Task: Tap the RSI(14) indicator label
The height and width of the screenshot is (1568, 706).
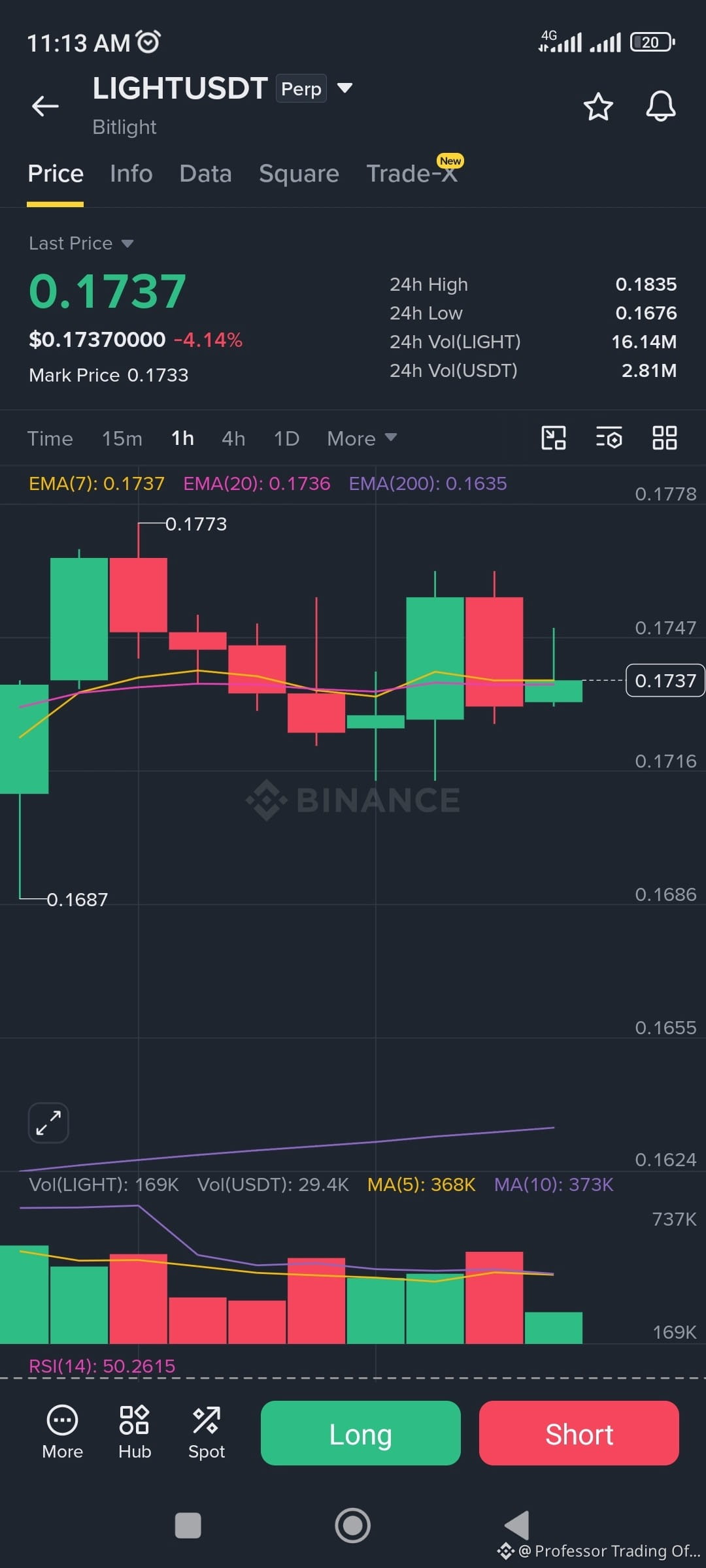Action: tap(102, 1366)
